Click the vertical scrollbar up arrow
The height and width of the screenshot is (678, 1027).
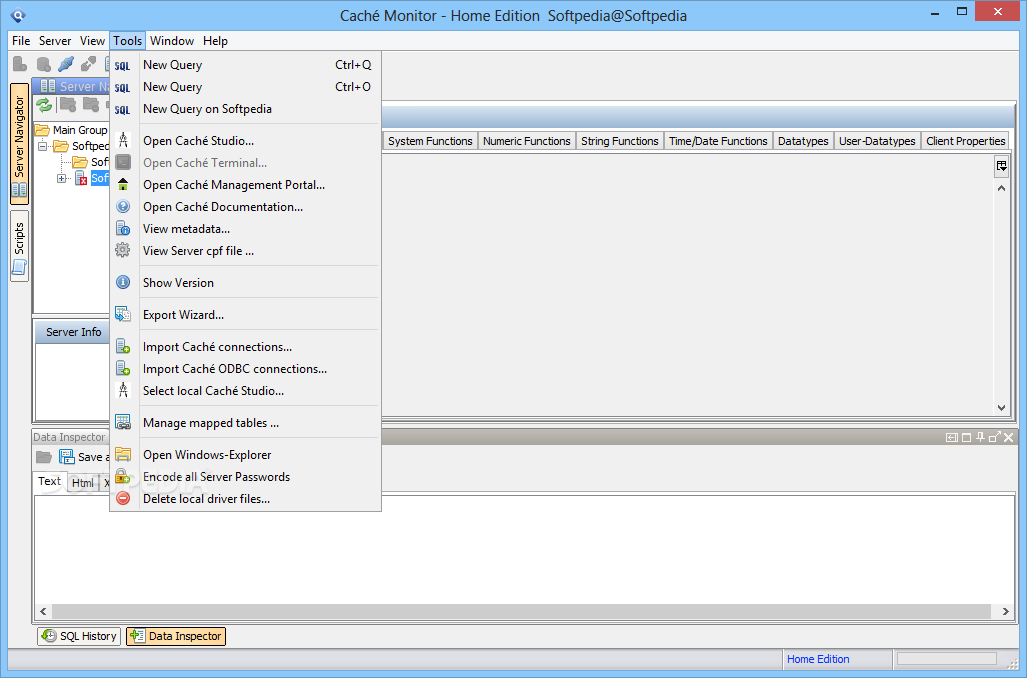(x=1001, y=188)
